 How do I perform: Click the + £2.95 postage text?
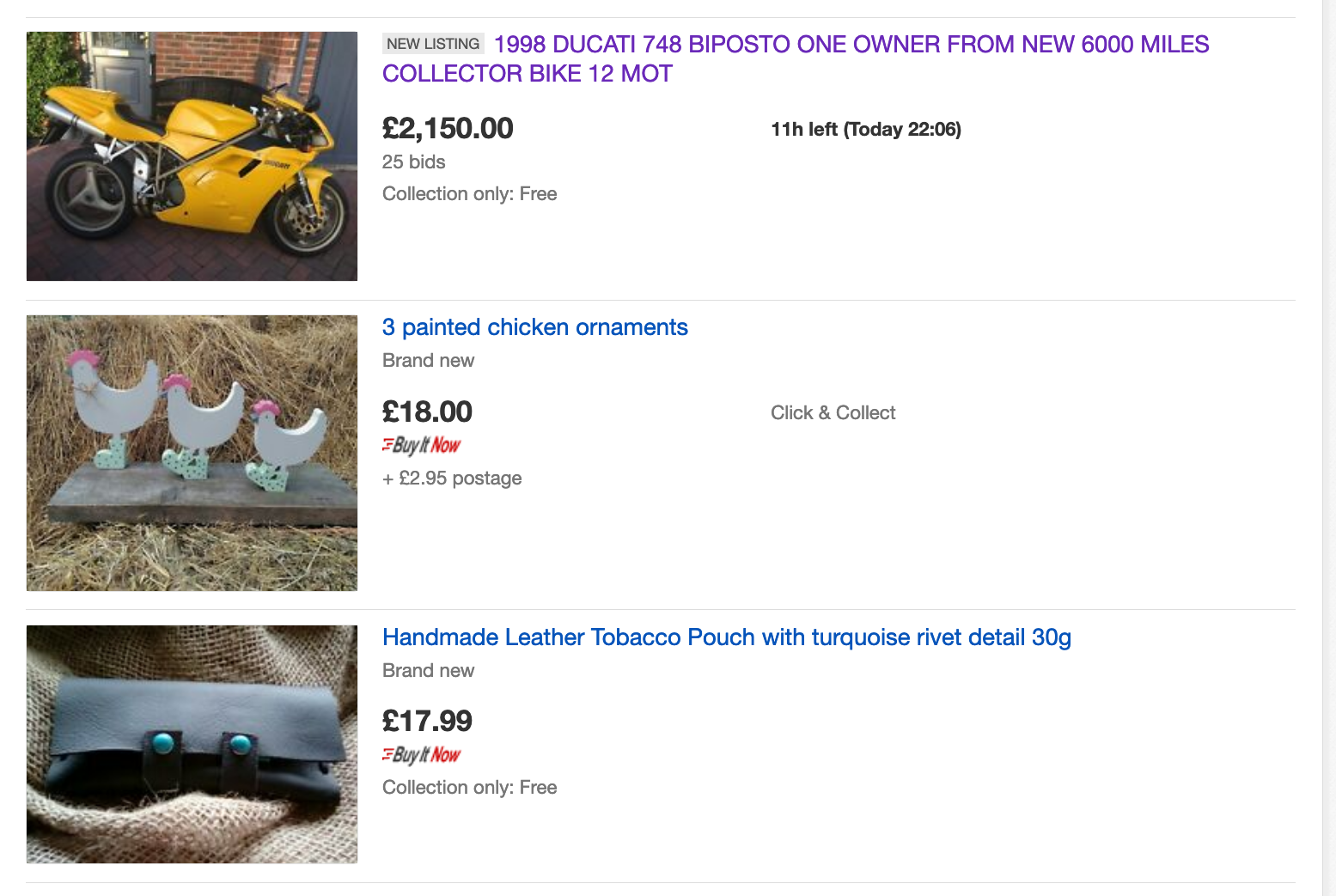(452, 478)
